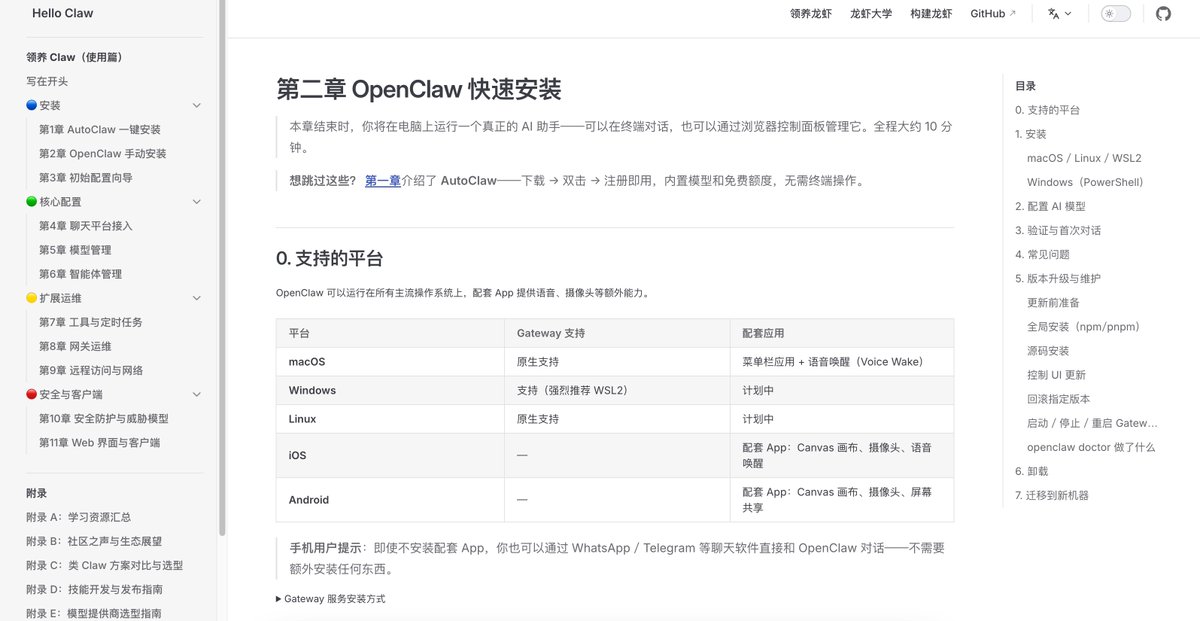Open 附录 B：社区之声与生态展望
1200x621 pixels.
94,541
